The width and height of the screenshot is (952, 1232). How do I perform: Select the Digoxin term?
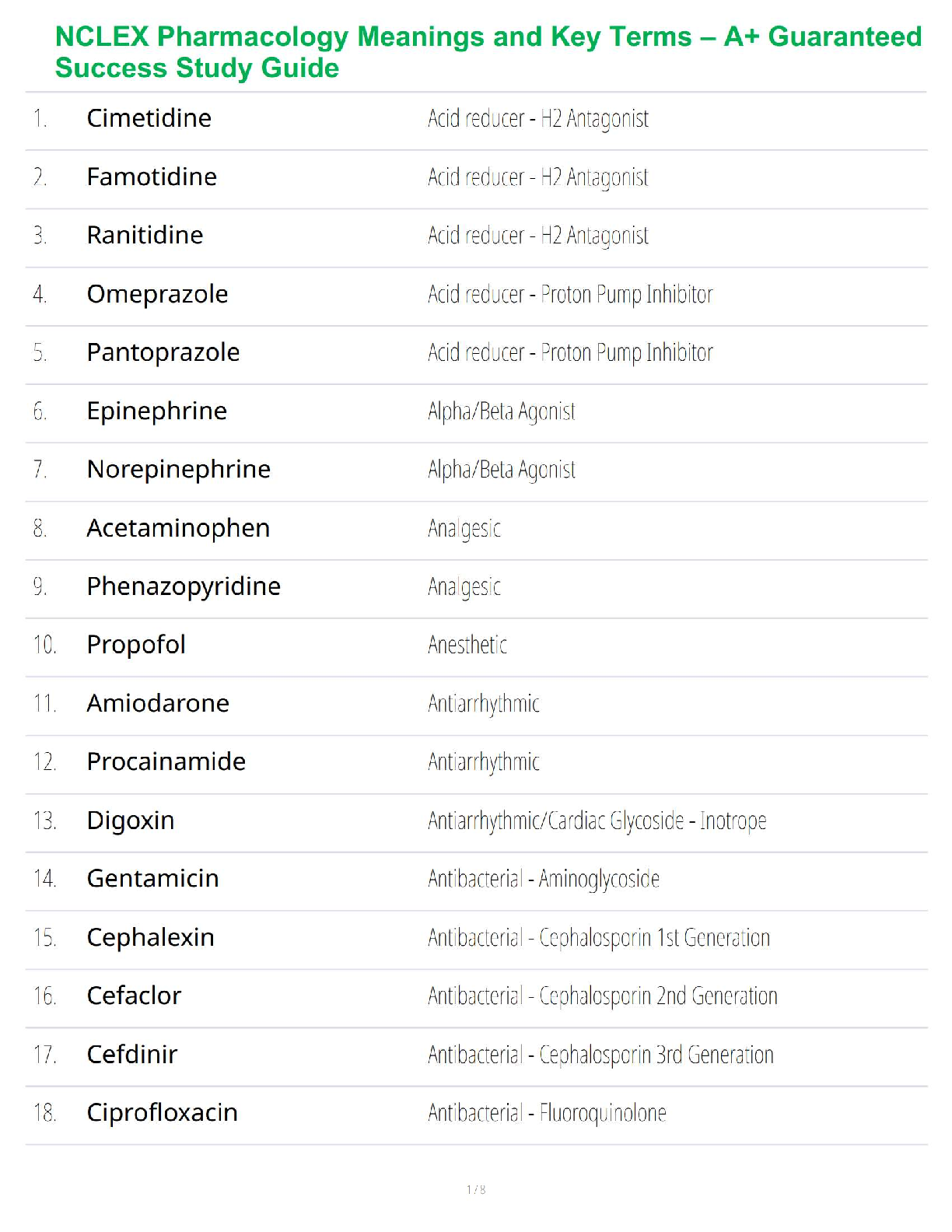131,821
